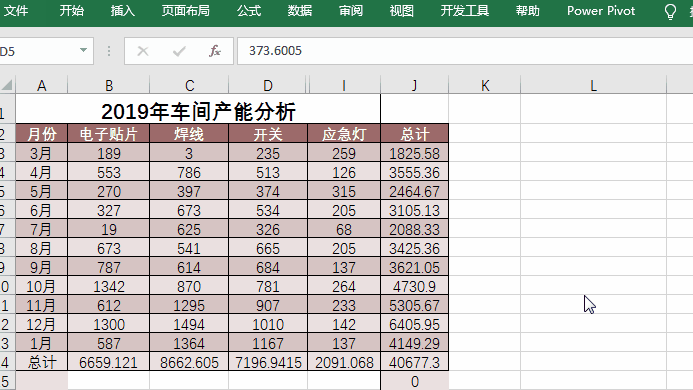Open the Name Box dropdown arrow
This screenshot has height=390, width=693.
pyautogui.click(x=83, y=50)
